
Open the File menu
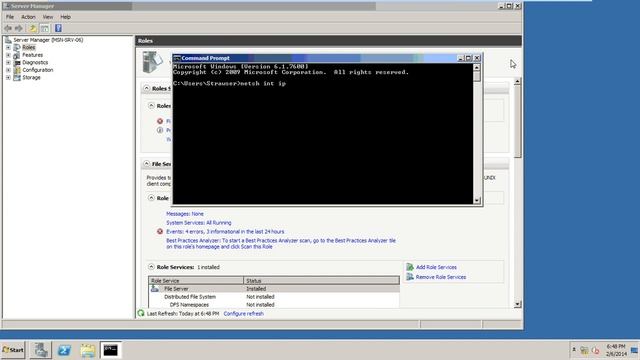click(x=10, y=17)
